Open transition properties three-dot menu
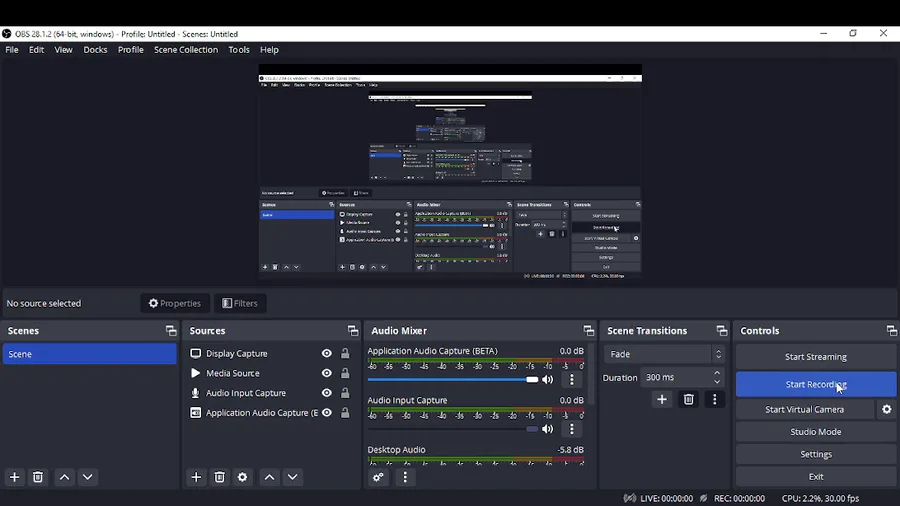Image resolution: width=900 pixels, height=506 pixels. (715, 399)
